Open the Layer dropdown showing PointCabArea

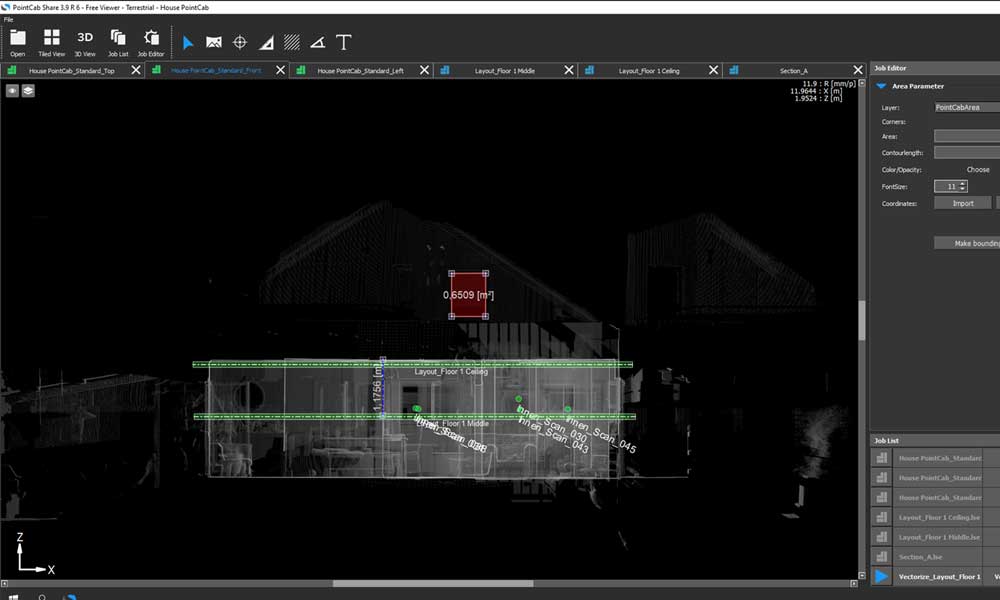[965, 107]
